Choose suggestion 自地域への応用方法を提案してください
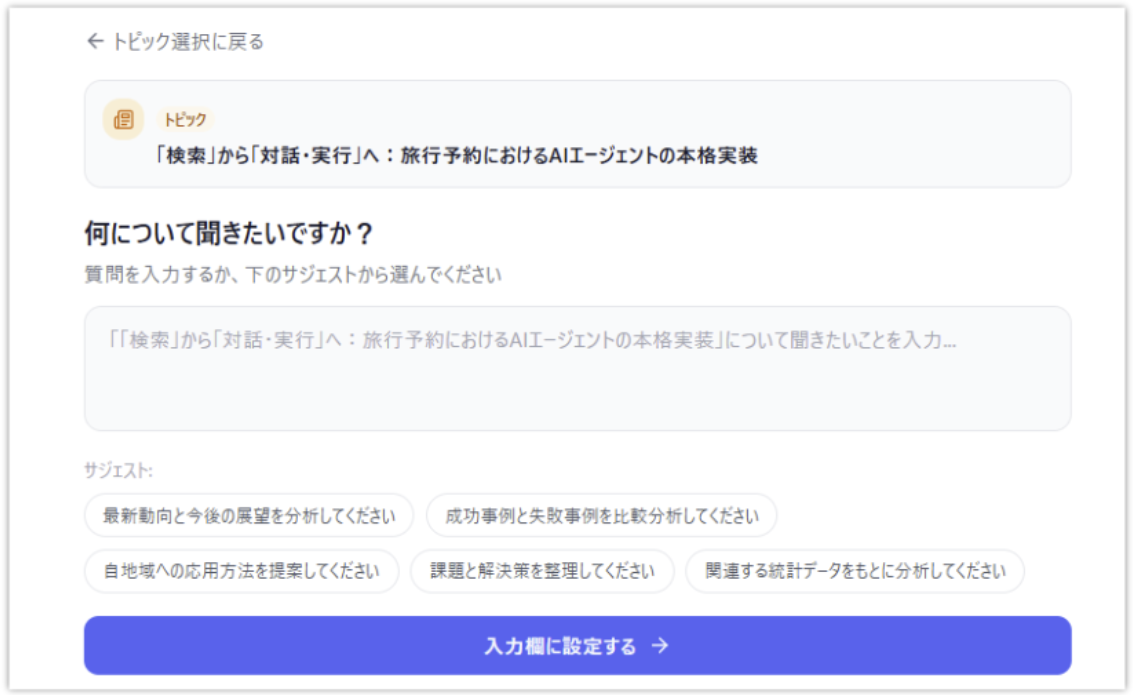 coord(241,571)
